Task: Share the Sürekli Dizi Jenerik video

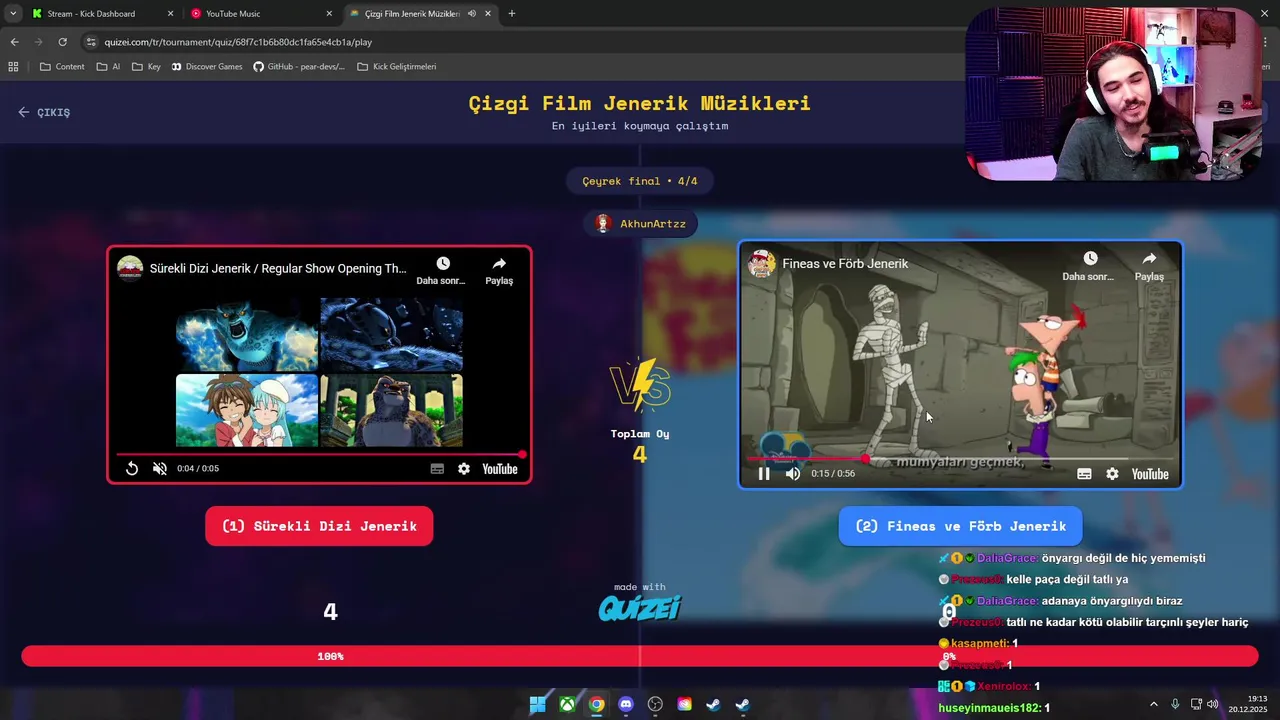Action: click(x=499, y=270)
